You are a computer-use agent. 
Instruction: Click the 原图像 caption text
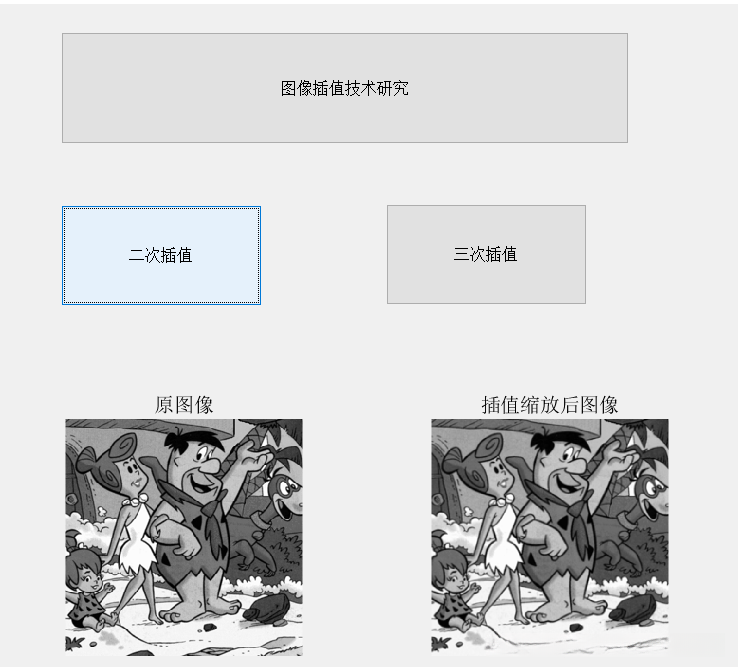tap(184, 405)
